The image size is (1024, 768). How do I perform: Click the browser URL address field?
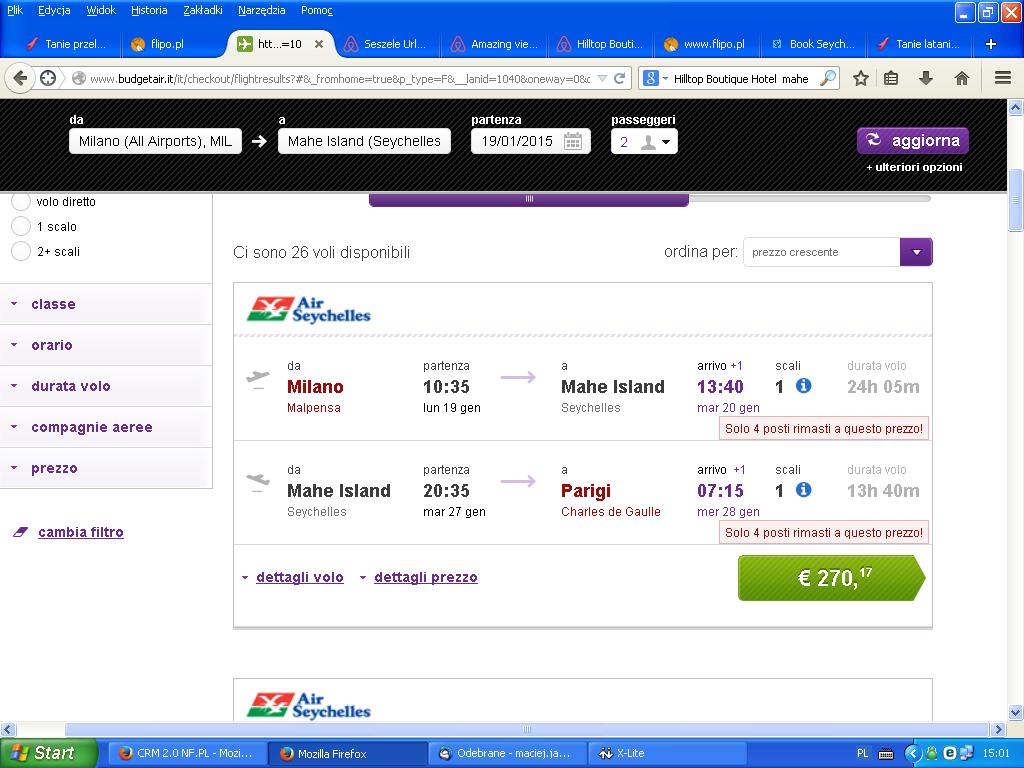pyautogui.click(x=340, y=78)
